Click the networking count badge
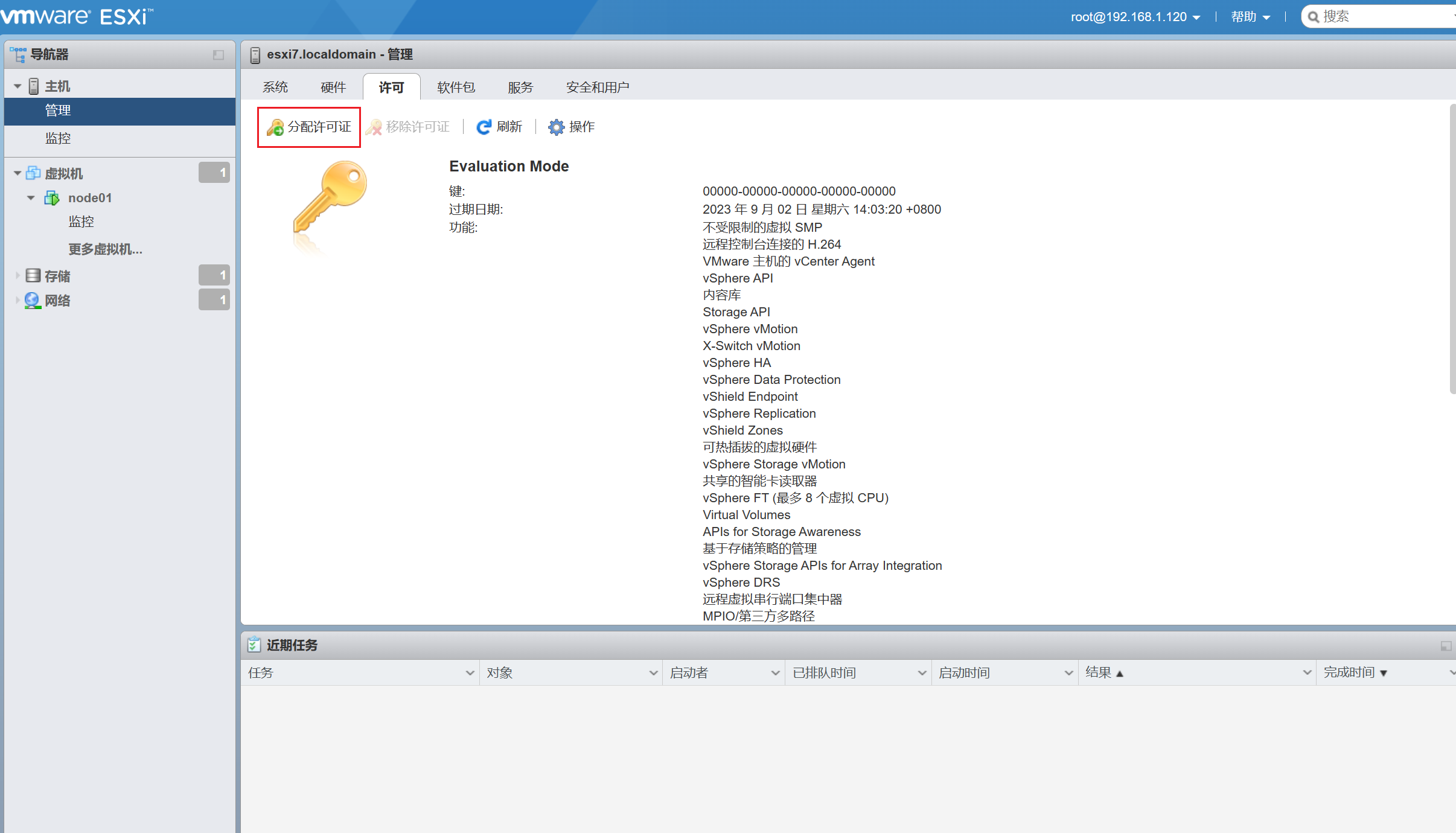The width and height of the screenshot is (1456, 833). click(214, 299)
